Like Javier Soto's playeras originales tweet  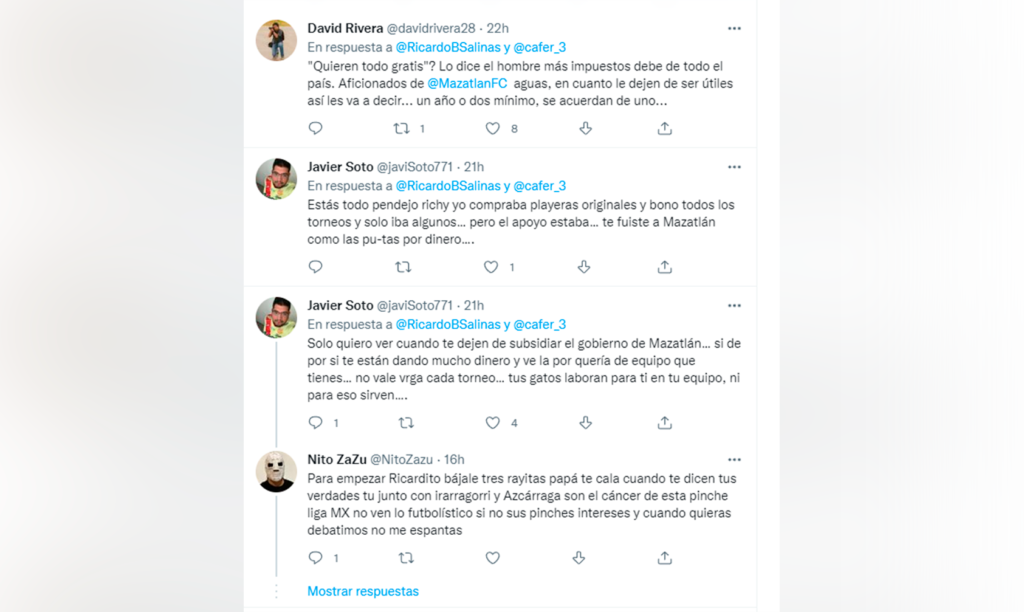[x=492, y=267]
